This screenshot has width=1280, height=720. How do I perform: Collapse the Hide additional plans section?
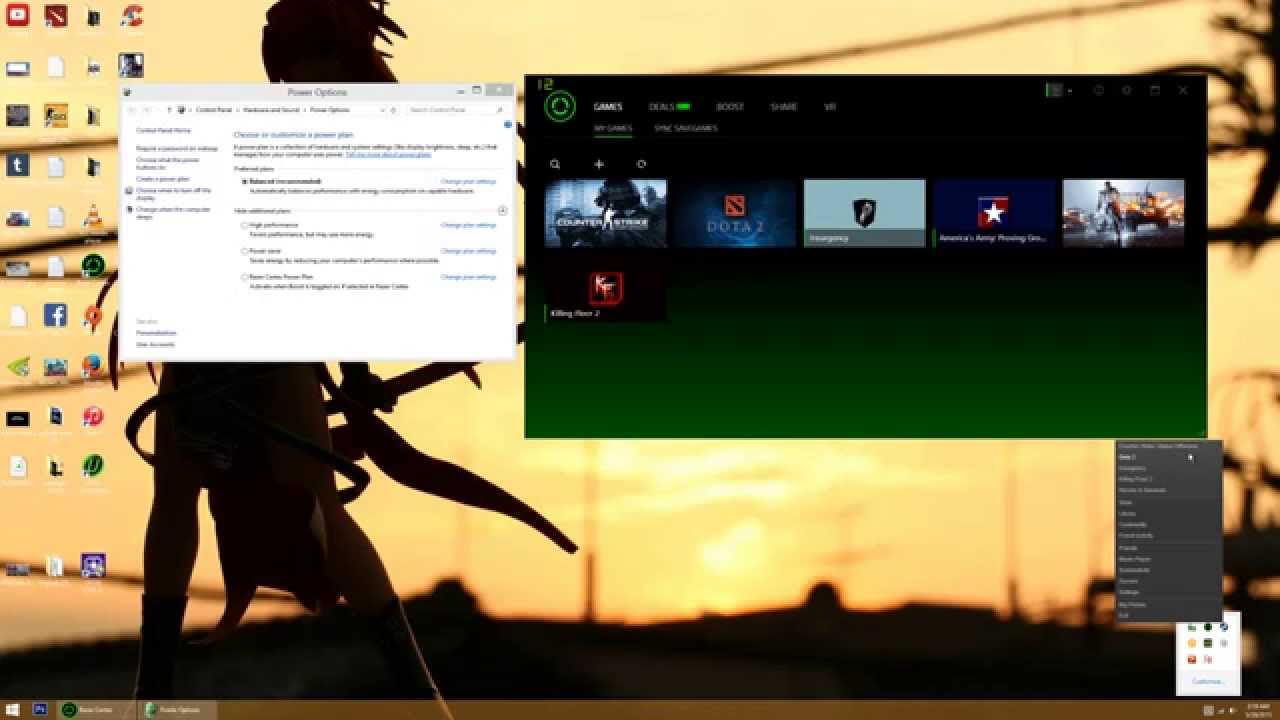(502, 211)
